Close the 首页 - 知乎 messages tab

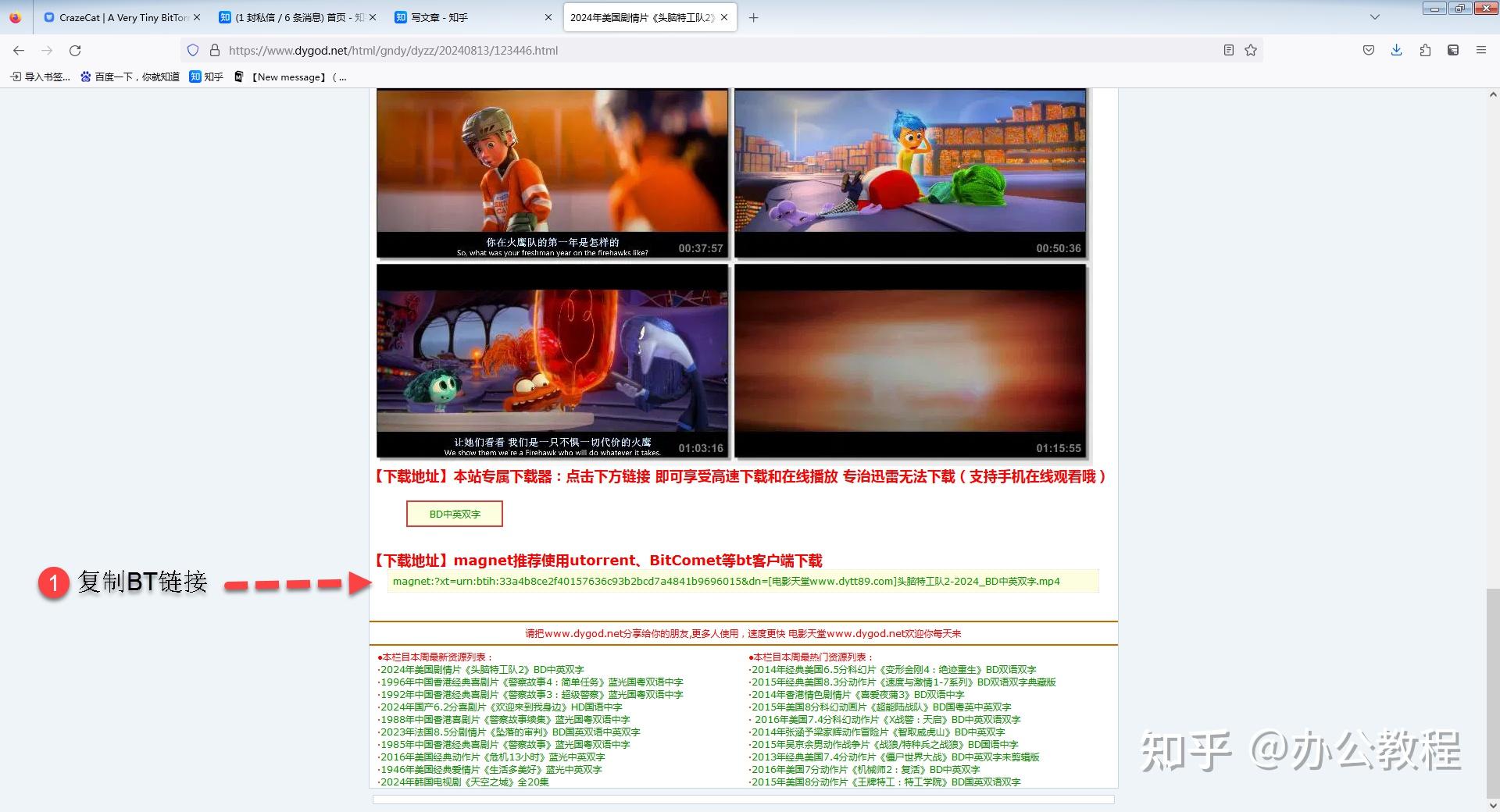pos(372,17)
